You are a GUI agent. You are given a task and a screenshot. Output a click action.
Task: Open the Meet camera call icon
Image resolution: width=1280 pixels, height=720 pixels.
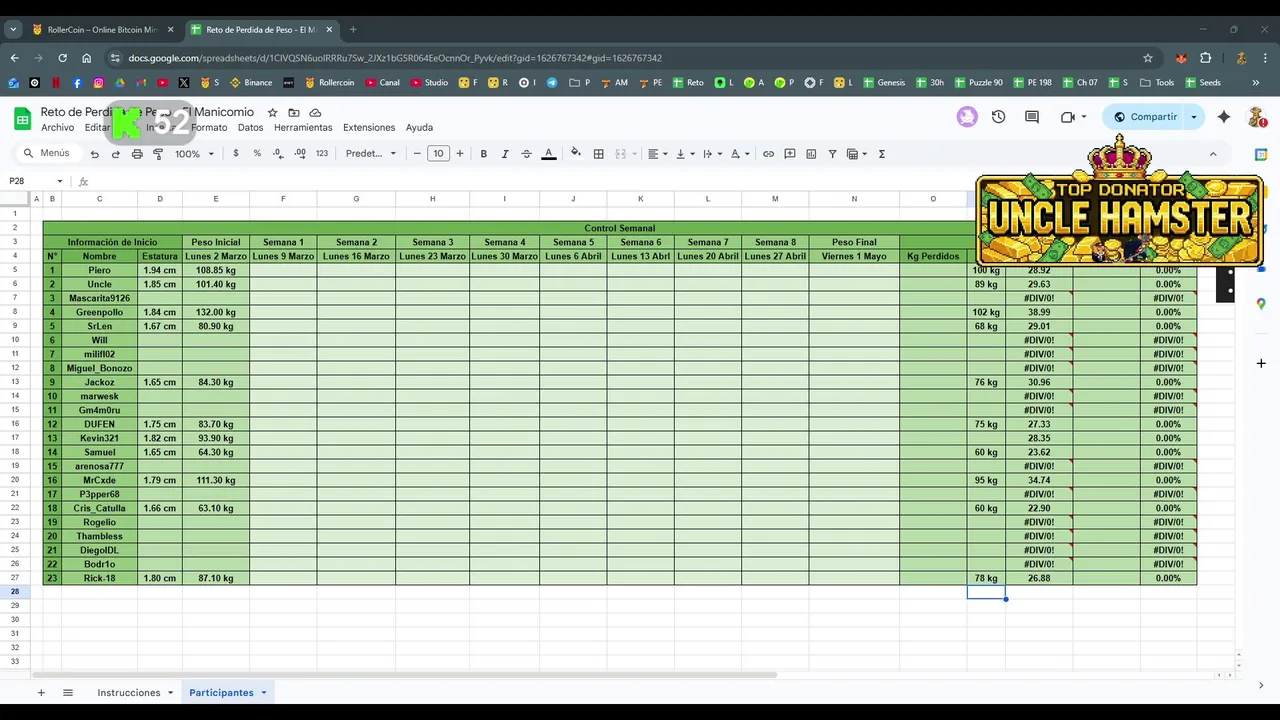pyautogui.click(x=1067, y=117)
